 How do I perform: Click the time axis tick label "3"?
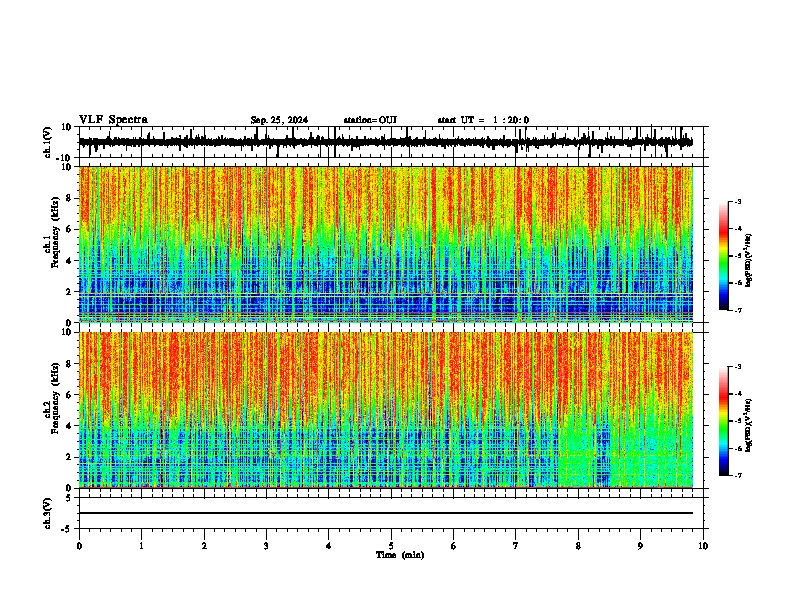[266, 546]
